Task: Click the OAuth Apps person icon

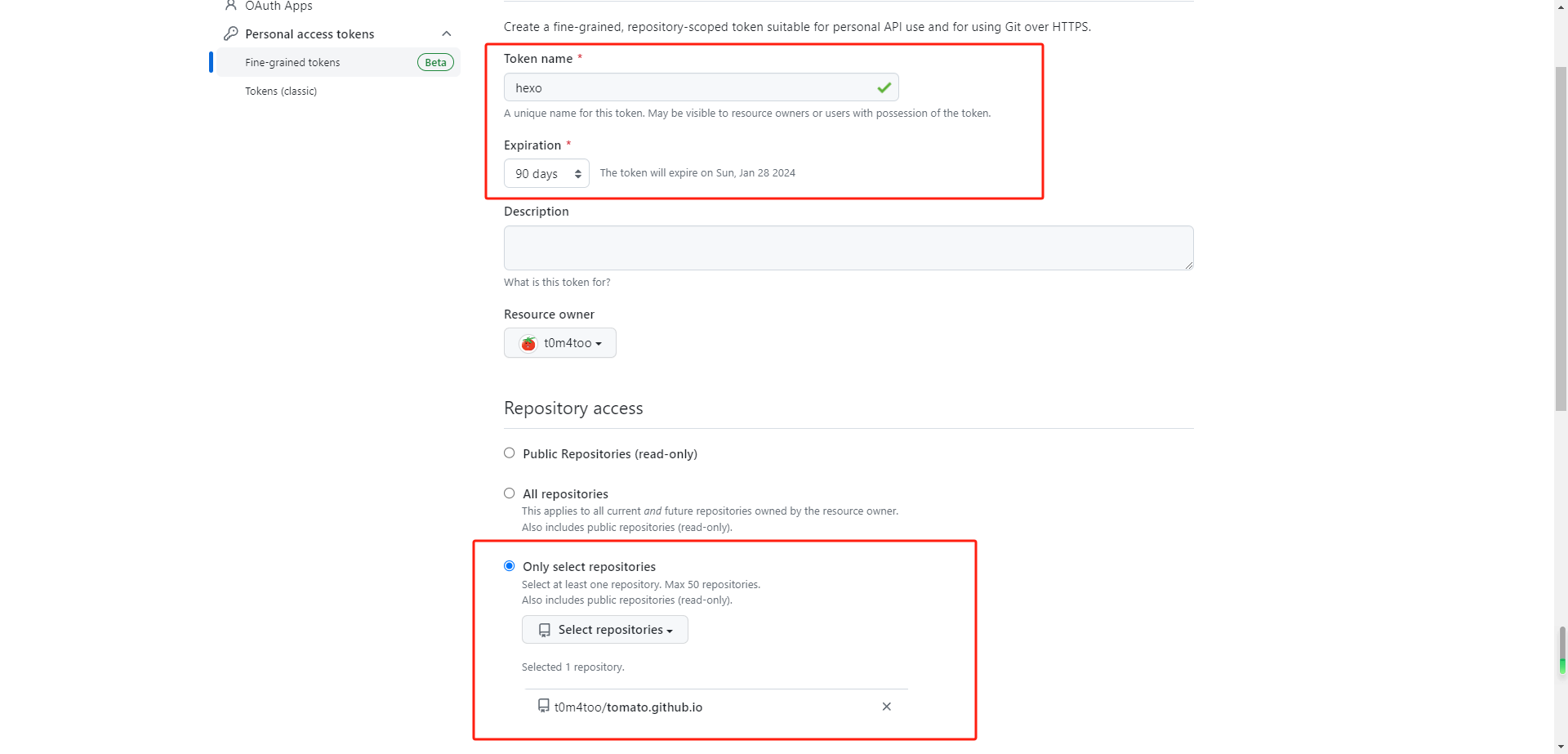Action: tap(230, 5)
